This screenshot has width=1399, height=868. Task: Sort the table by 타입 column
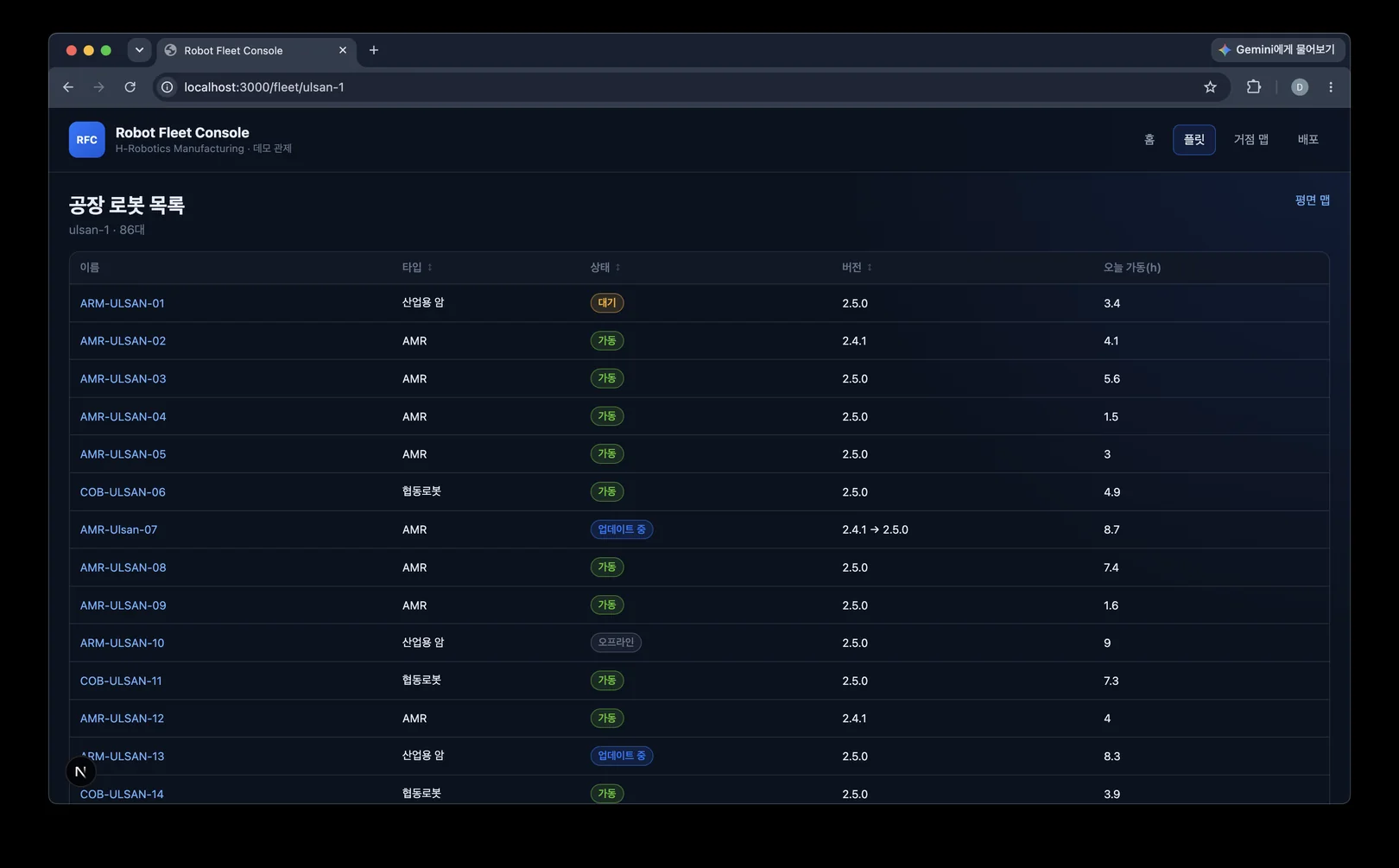point(417,268)
